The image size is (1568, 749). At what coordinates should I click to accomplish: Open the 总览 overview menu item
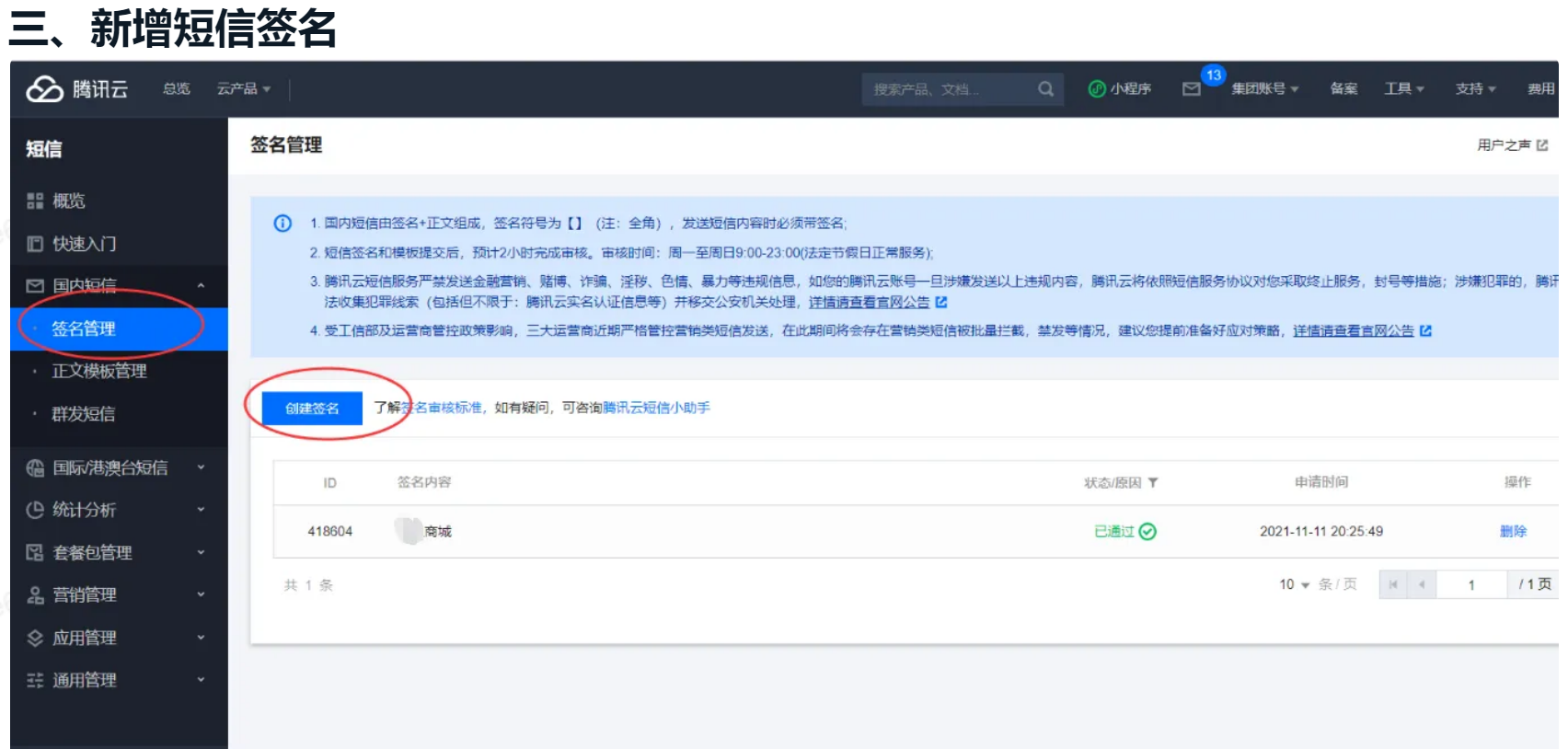[x=176, y=89]
